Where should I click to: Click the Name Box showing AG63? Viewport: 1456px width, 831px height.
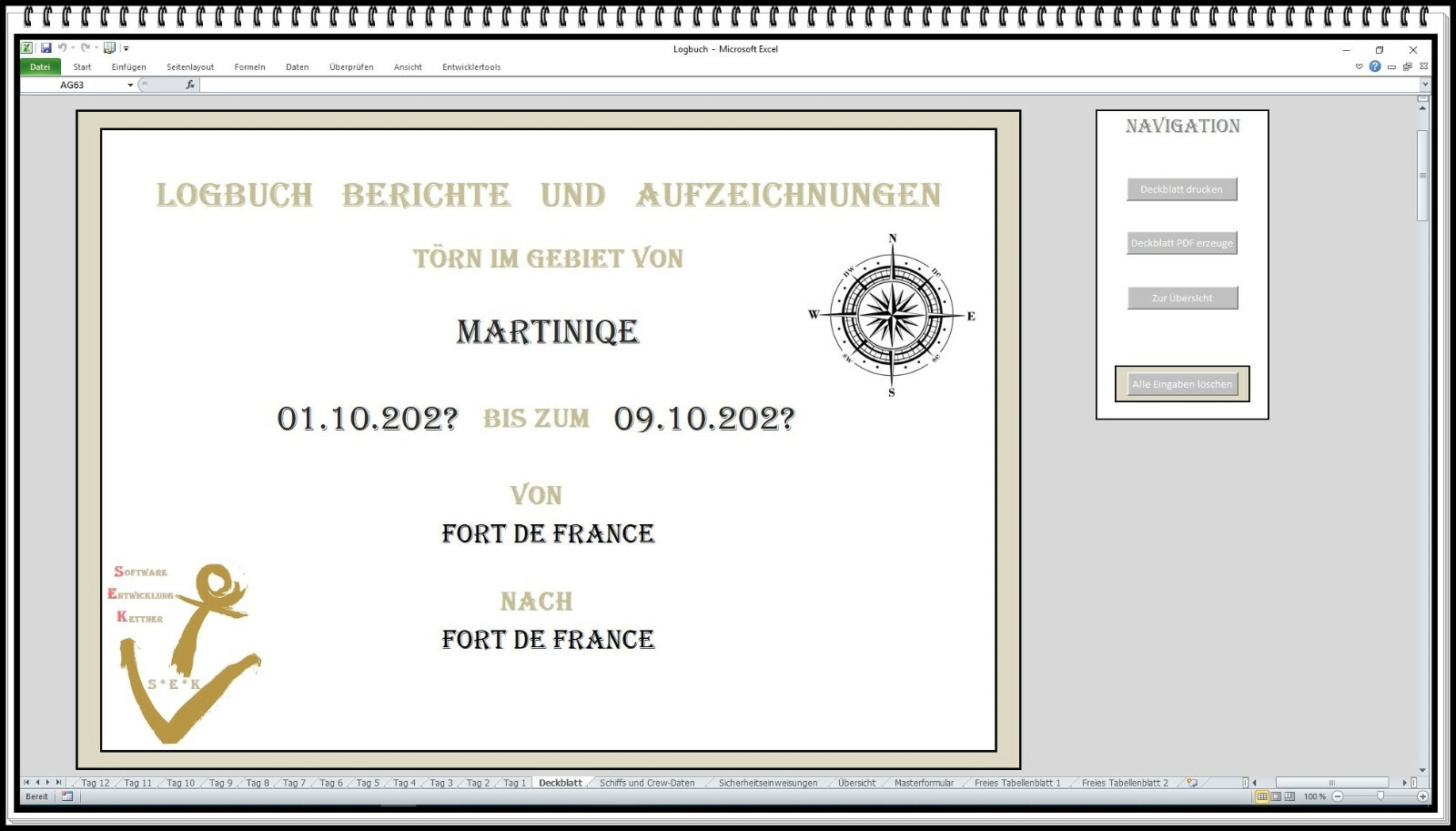[73, 85]
